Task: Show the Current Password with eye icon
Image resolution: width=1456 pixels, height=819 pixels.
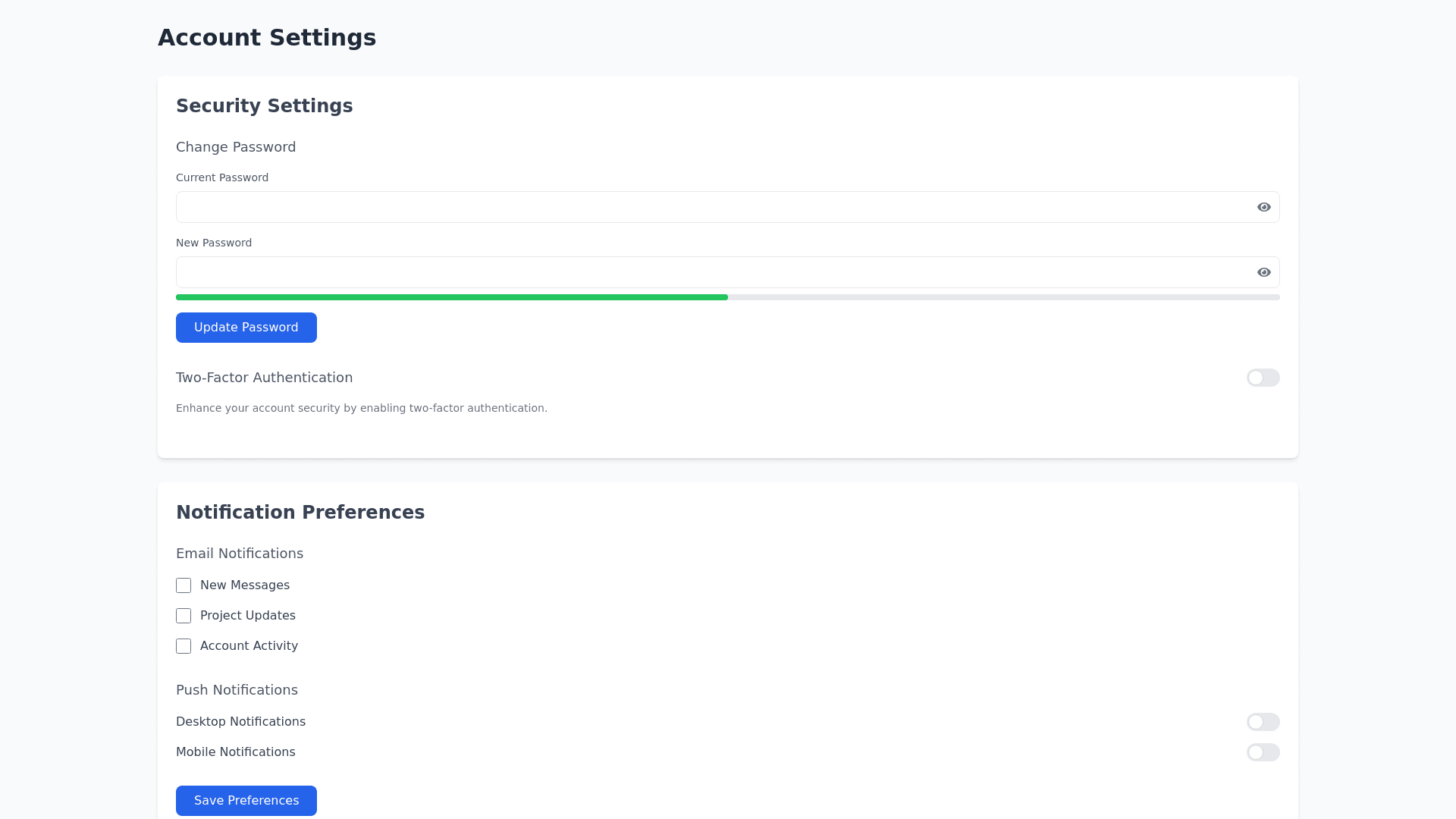Action: click(1263, 207)
